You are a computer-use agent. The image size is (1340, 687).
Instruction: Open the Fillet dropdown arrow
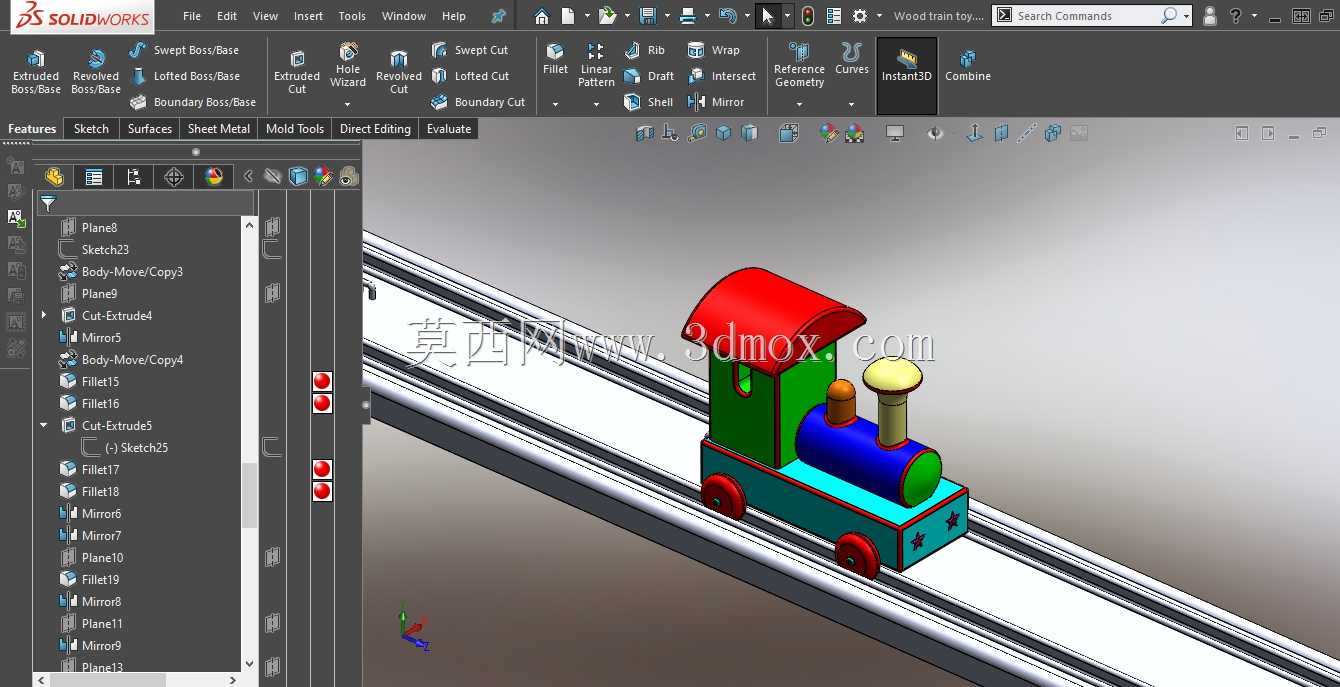point(555,103)
